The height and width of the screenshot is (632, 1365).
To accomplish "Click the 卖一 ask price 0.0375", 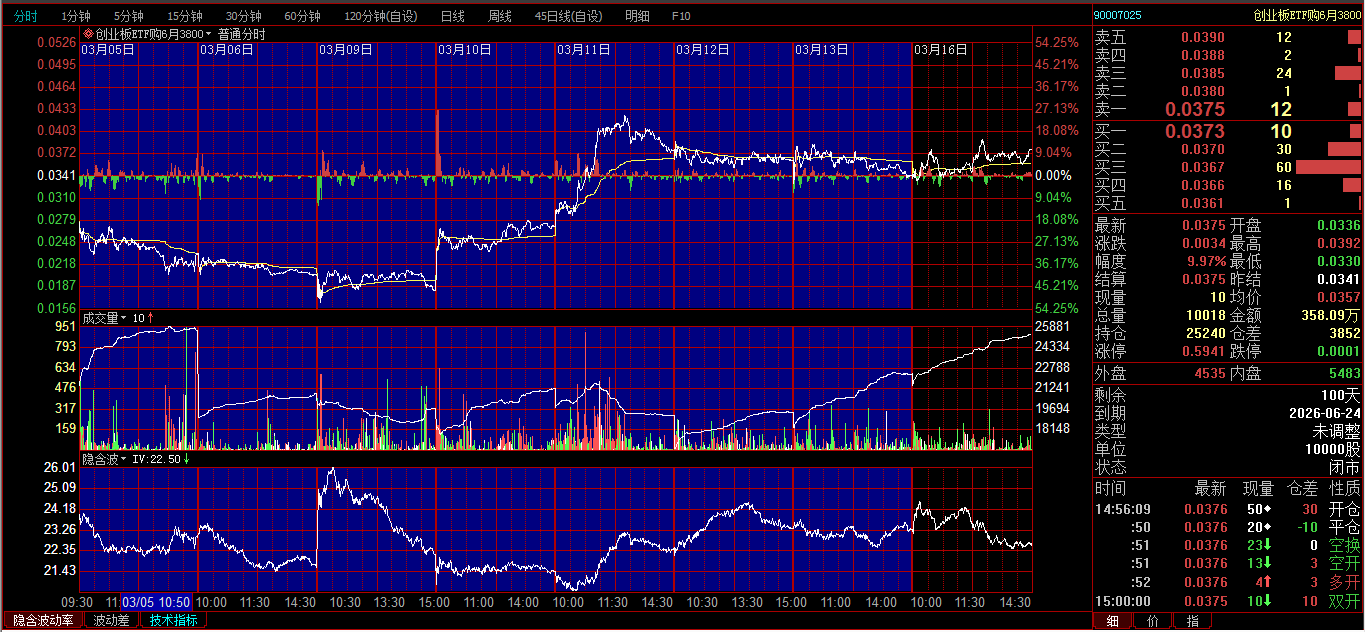I will coord(1202,110).
